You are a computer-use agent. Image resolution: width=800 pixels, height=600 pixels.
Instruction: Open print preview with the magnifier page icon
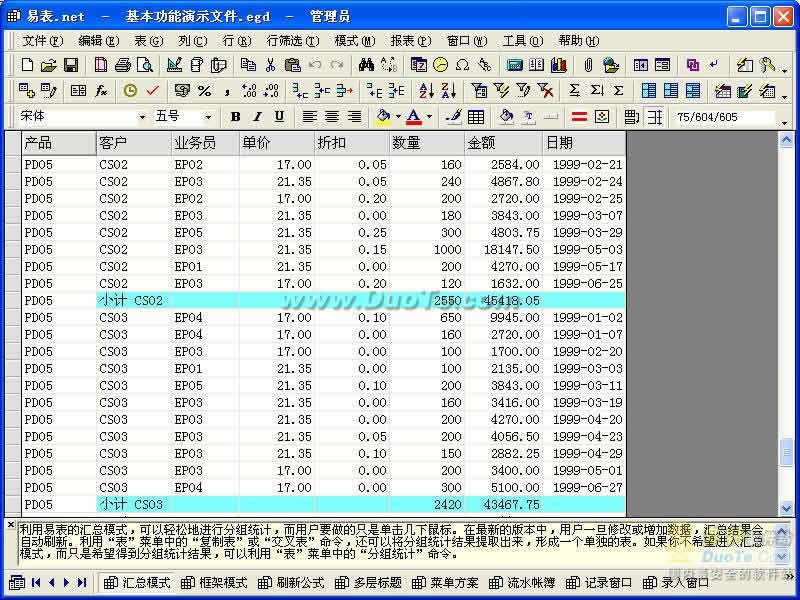145,65
